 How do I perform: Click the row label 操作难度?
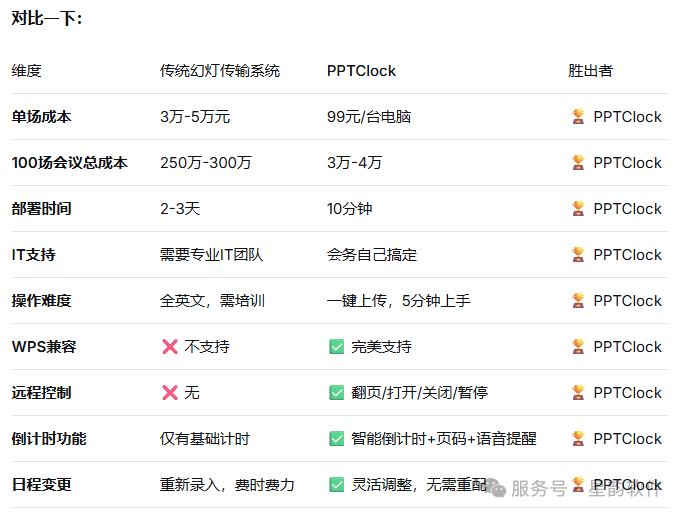pyautogui.click(x=41, y=301)
